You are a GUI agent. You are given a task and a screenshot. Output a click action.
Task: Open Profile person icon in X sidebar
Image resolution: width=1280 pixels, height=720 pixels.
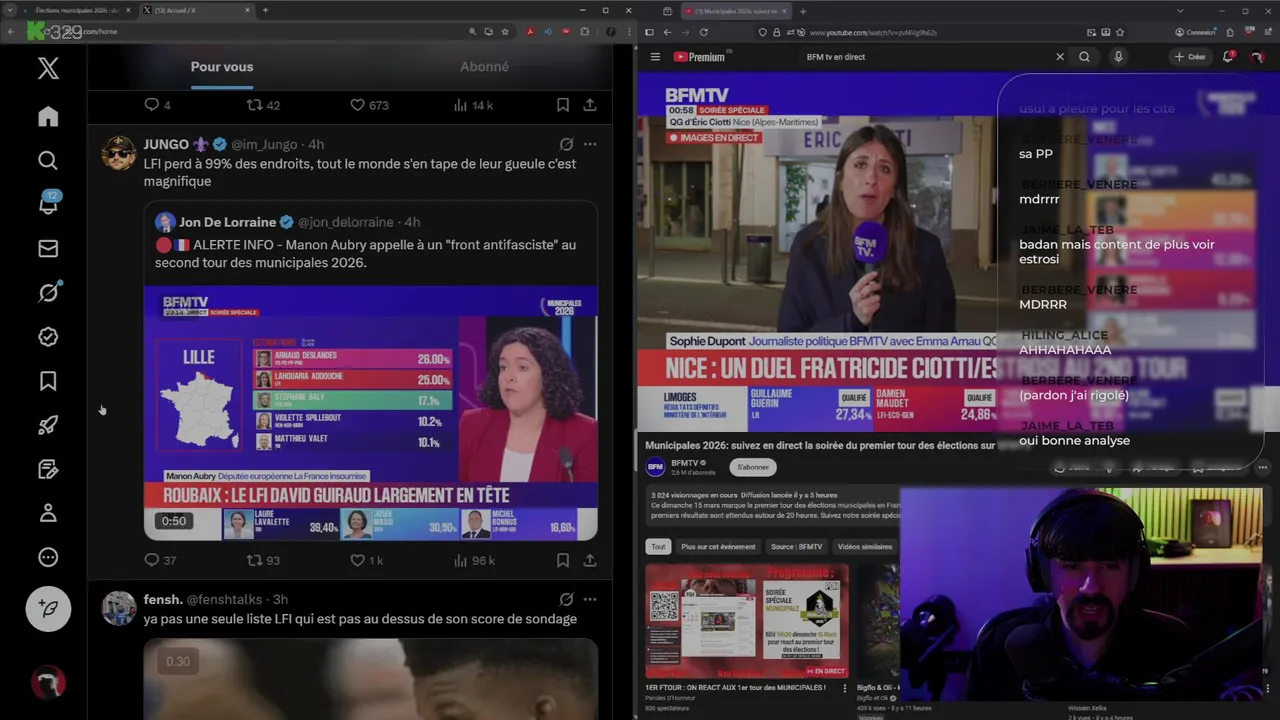point(48,513)
